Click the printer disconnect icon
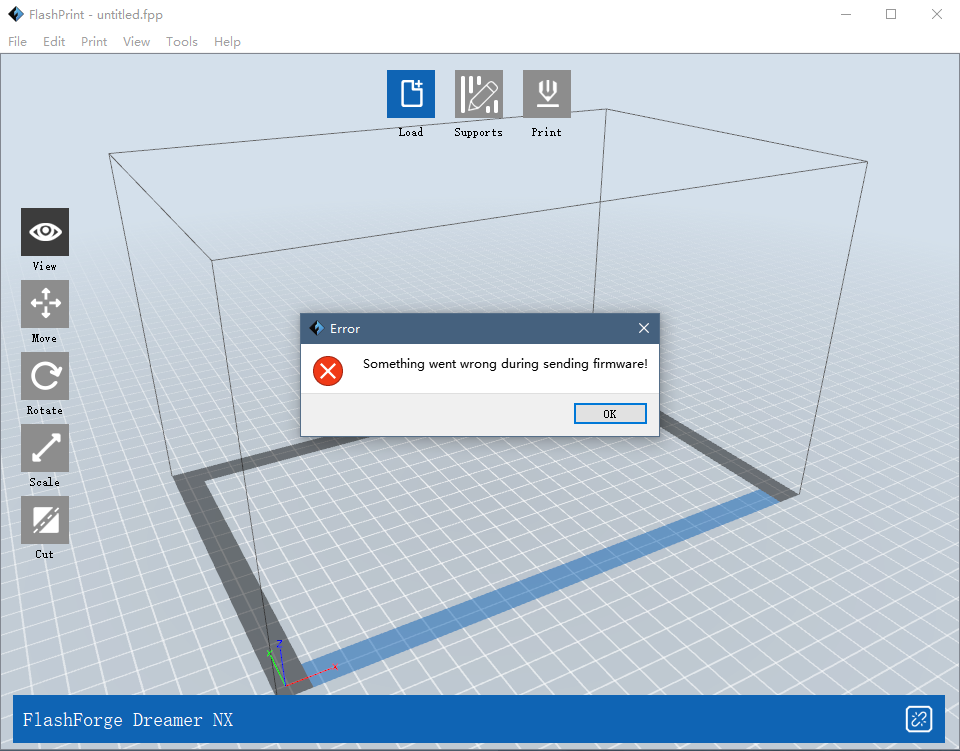960x751 pixels. pyautogui.click(x=918, y=718)
